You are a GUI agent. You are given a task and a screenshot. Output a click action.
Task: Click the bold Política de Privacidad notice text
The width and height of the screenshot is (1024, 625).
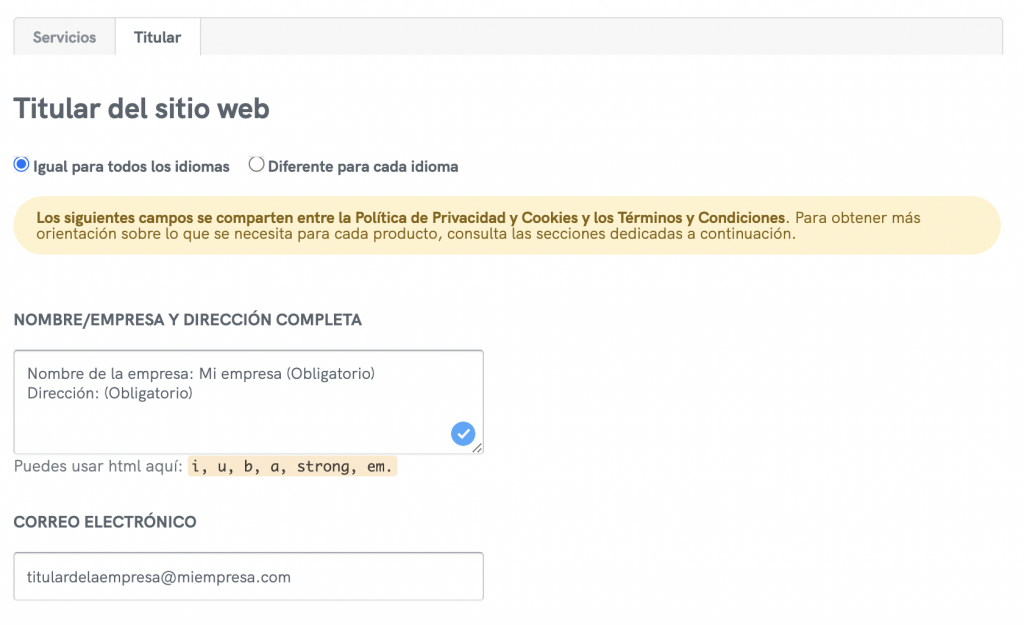pyautogui.click(x=410, y=217)
